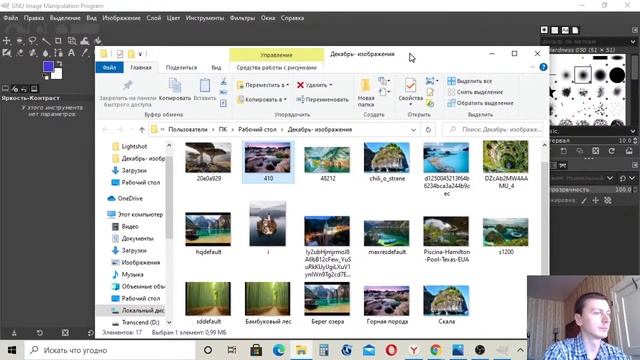Open the Слой menu in GIMP
Image resolution: width=640 pixels, height=360 pixels.
click(x=154, y=18)
